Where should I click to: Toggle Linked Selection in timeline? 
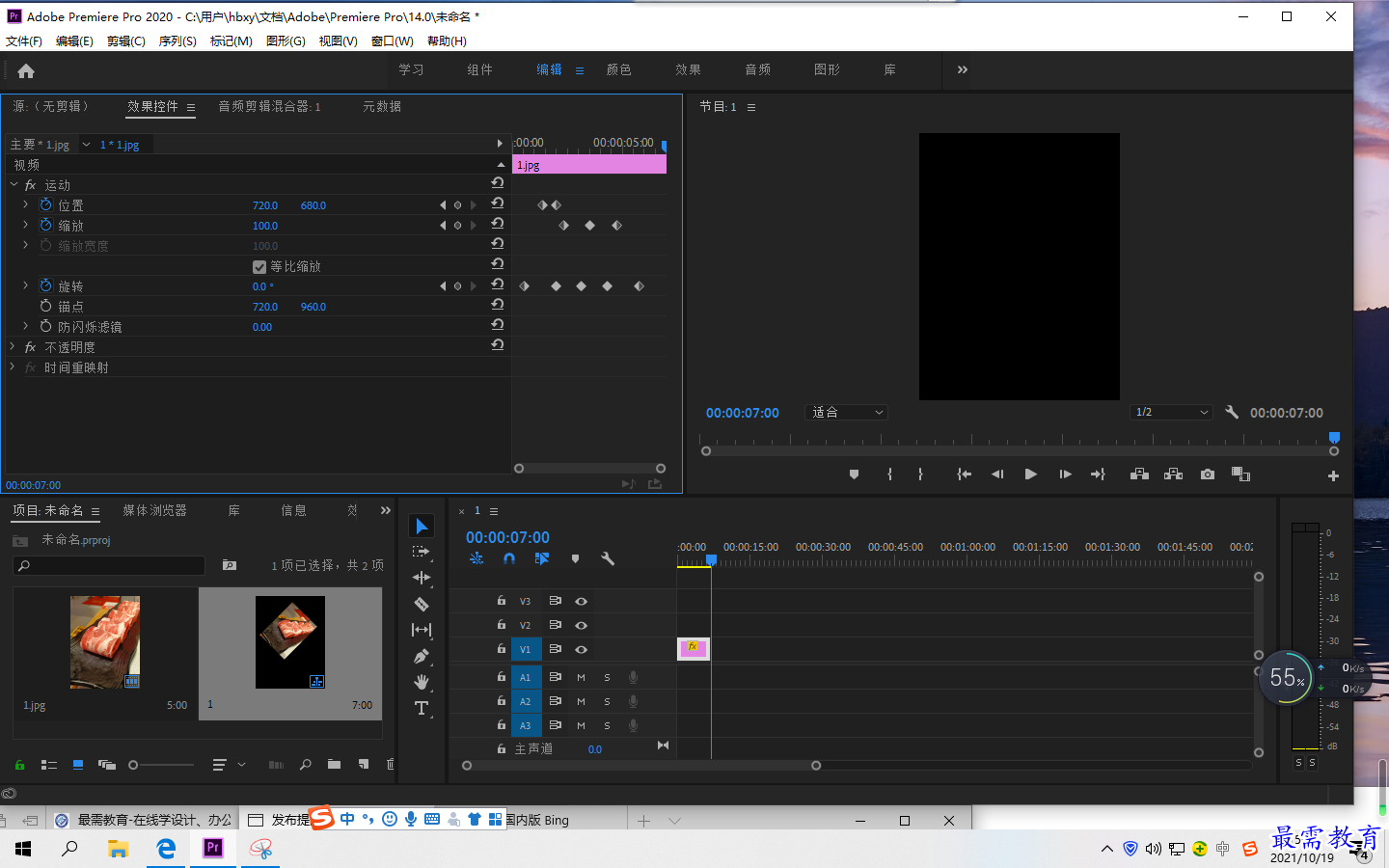point(542,558)
